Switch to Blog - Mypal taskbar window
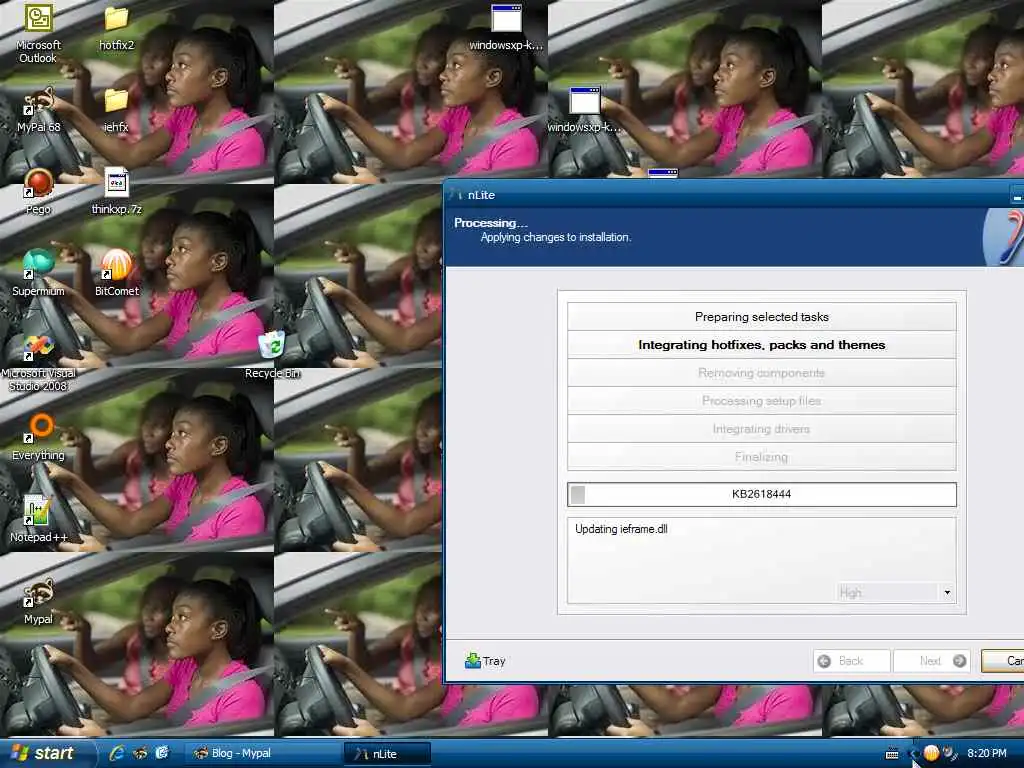This screenshot has height=768, width=1024. (x=261, y=754)
